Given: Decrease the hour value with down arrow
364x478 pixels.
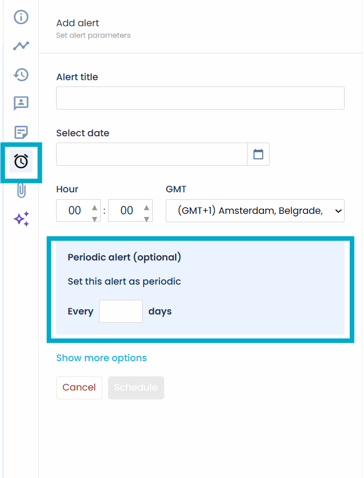Looking at the screenshot, I should [x=95, y=219].
